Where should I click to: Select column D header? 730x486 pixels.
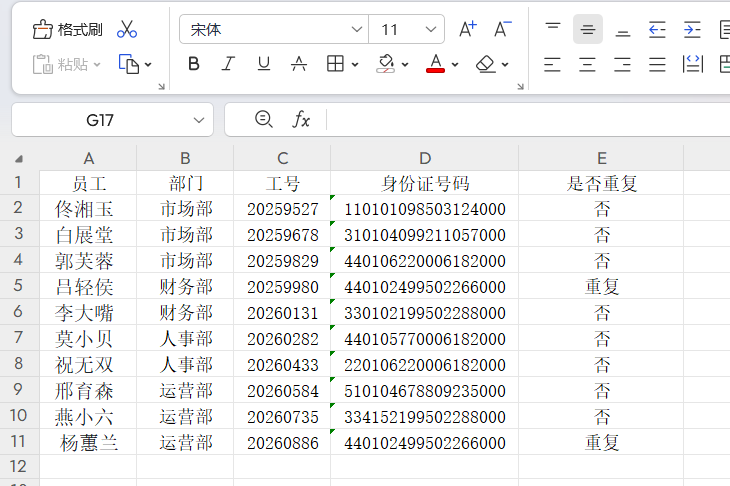tap(425, 158)
